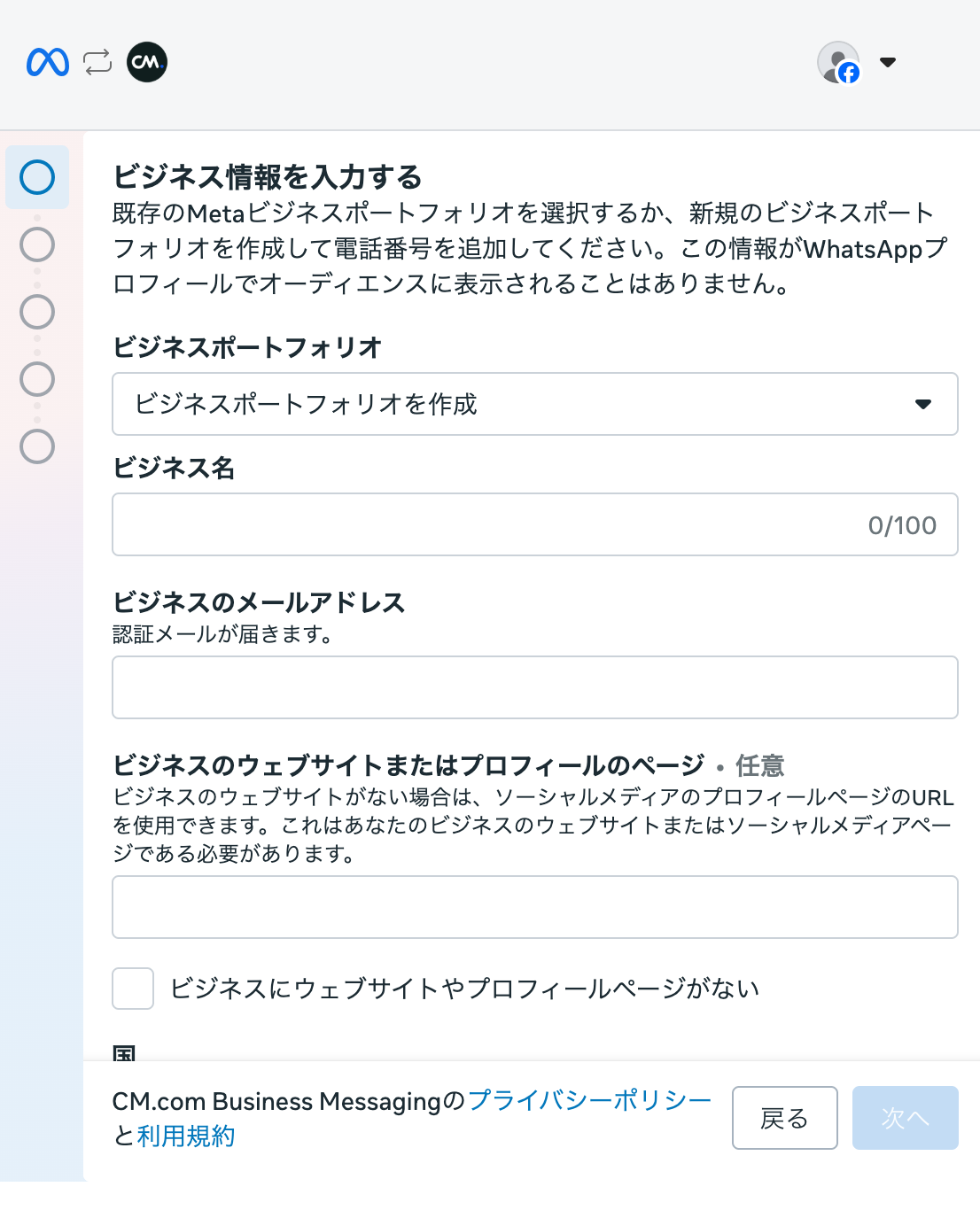
Task: Click the profile avatar photo
Action: 838,62
